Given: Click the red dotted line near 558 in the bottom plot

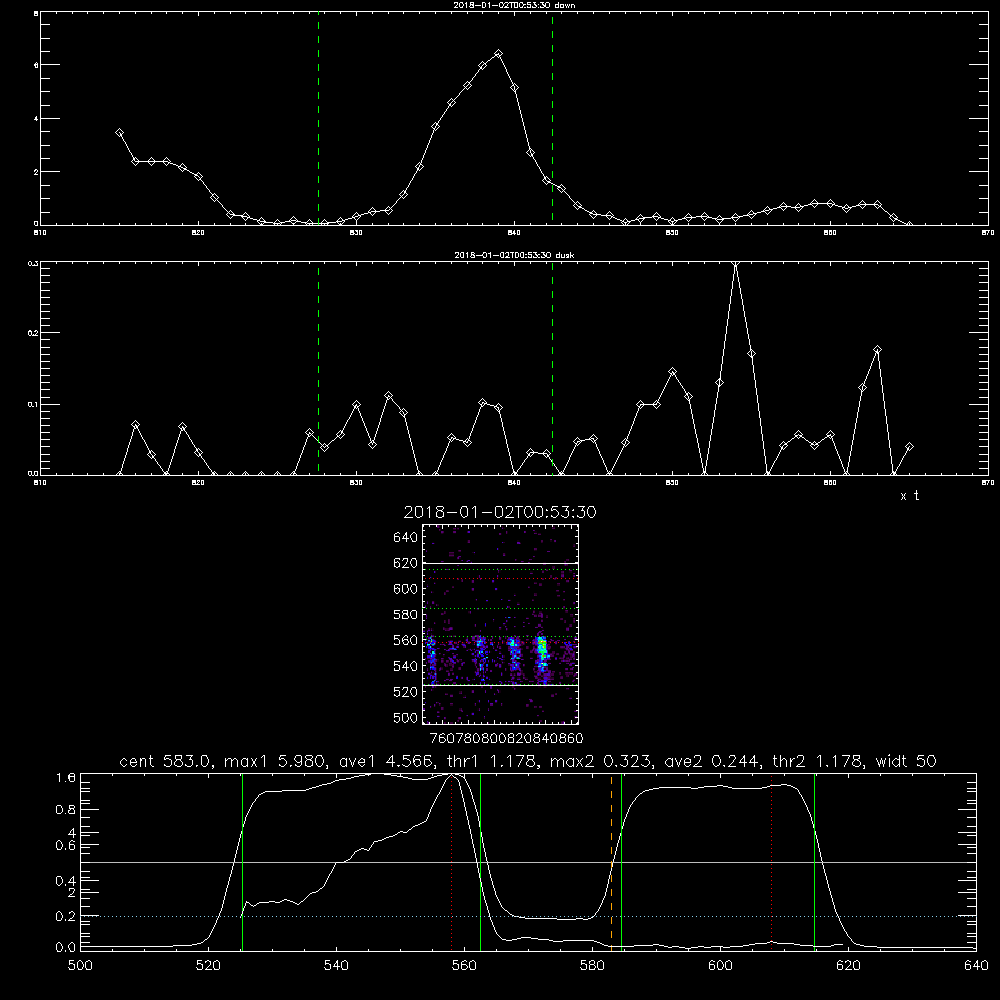Looking at the screenshot, I should [x=452, y=861].
